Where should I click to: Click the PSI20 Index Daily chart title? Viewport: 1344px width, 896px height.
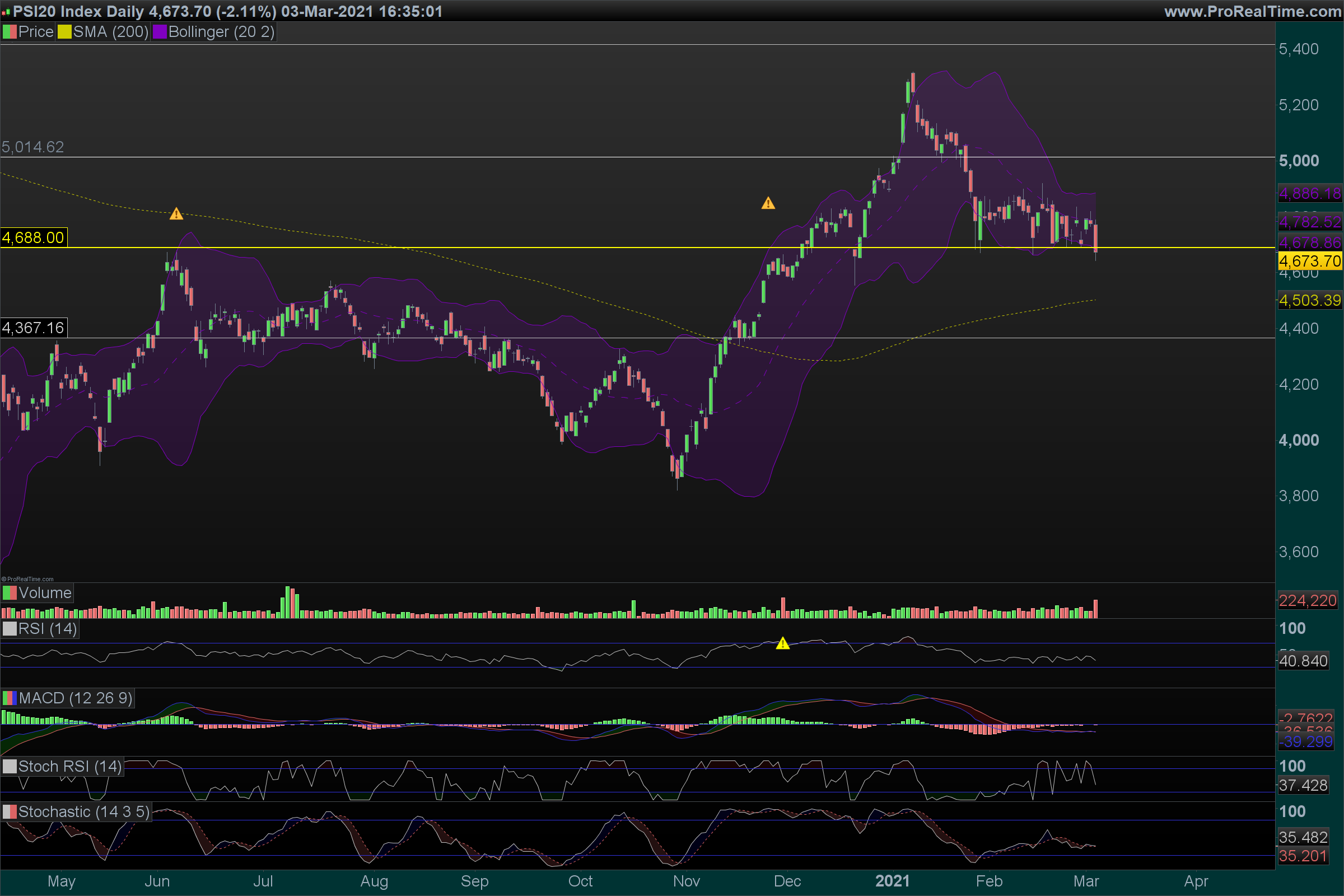[x=78, y=11]
